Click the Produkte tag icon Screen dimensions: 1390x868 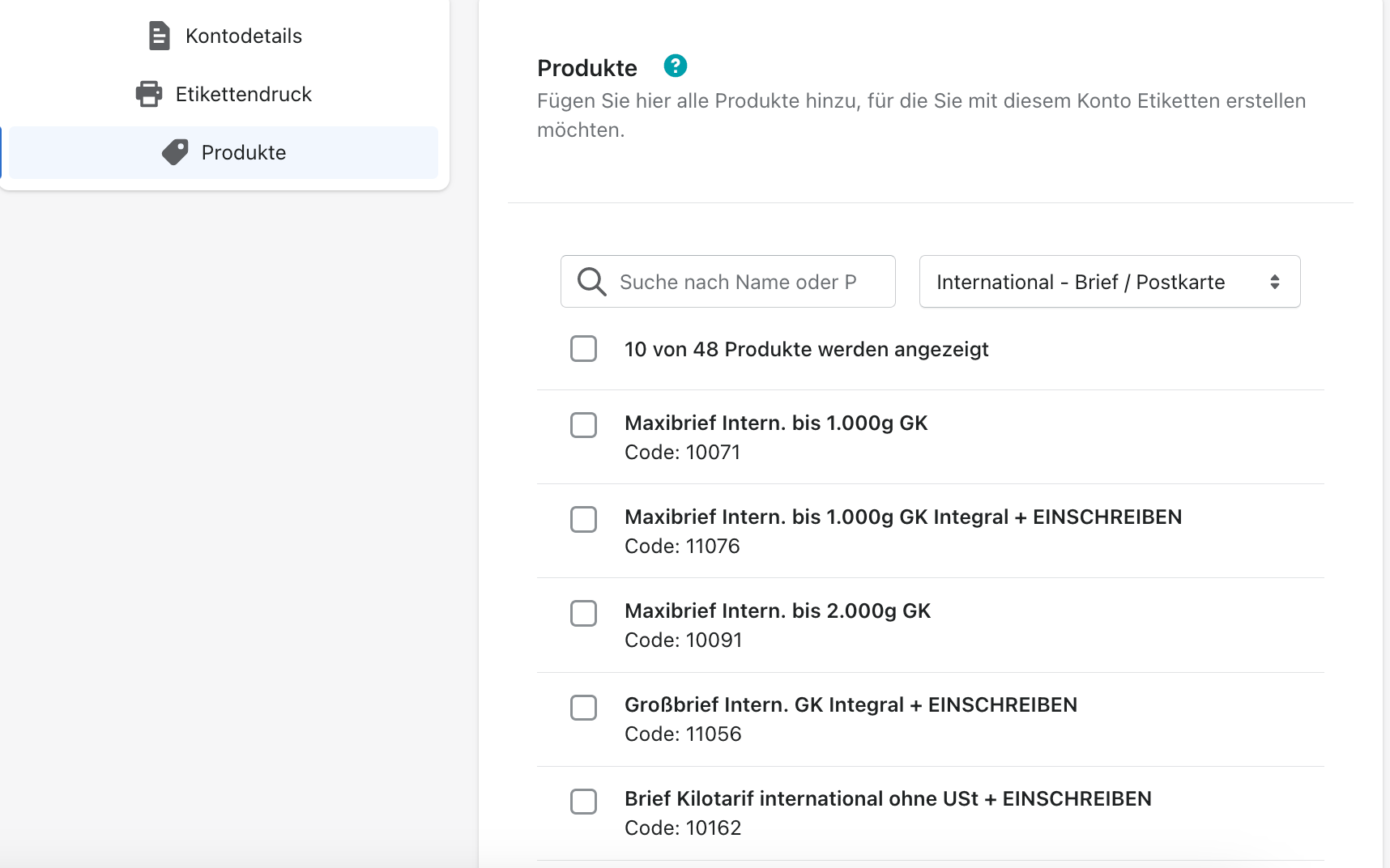pyautogui.click(x=175, y=152)
